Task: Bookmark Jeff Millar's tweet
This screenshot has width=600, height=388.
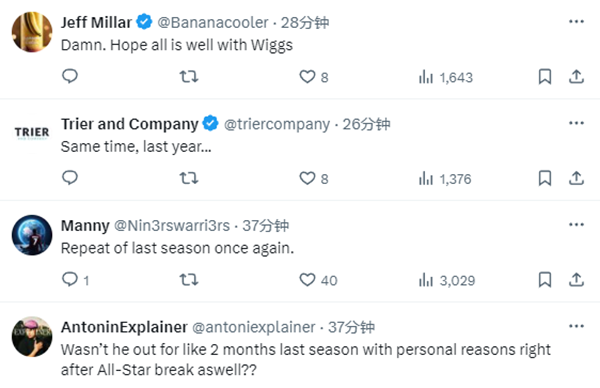Action: tap(545, 77)
